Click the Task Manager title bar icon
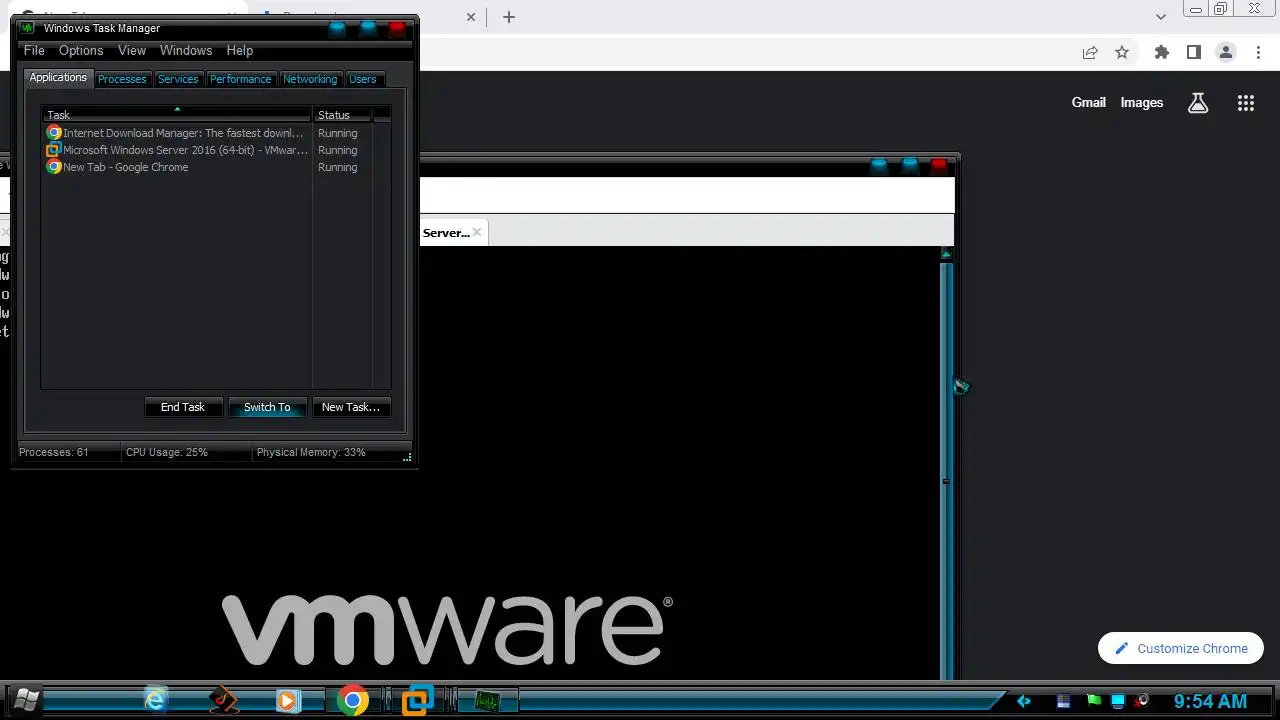This screenshot has height=720, width=1280. pos(28,28)
